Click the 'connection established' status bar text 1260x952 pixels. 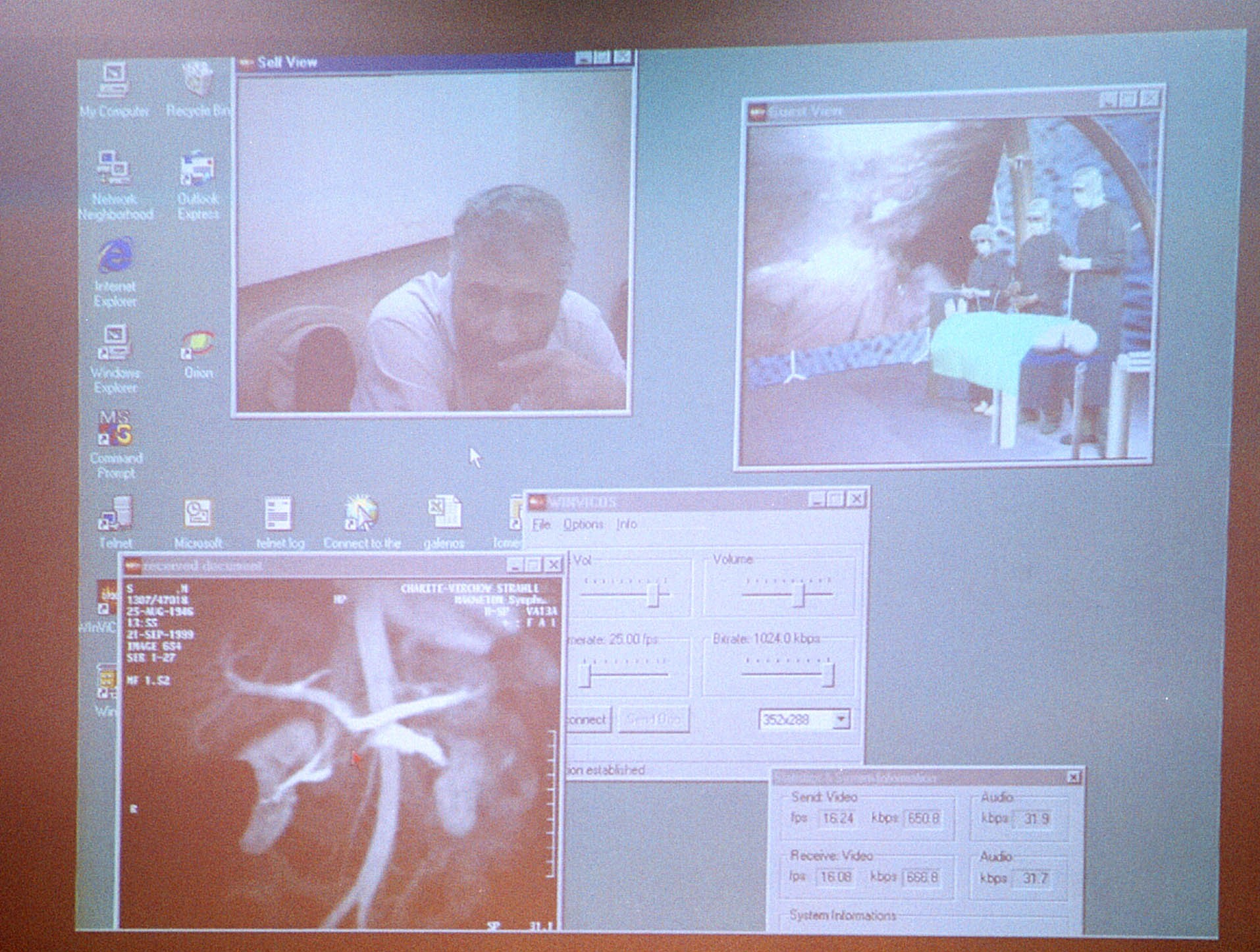(x=606, y=770)
